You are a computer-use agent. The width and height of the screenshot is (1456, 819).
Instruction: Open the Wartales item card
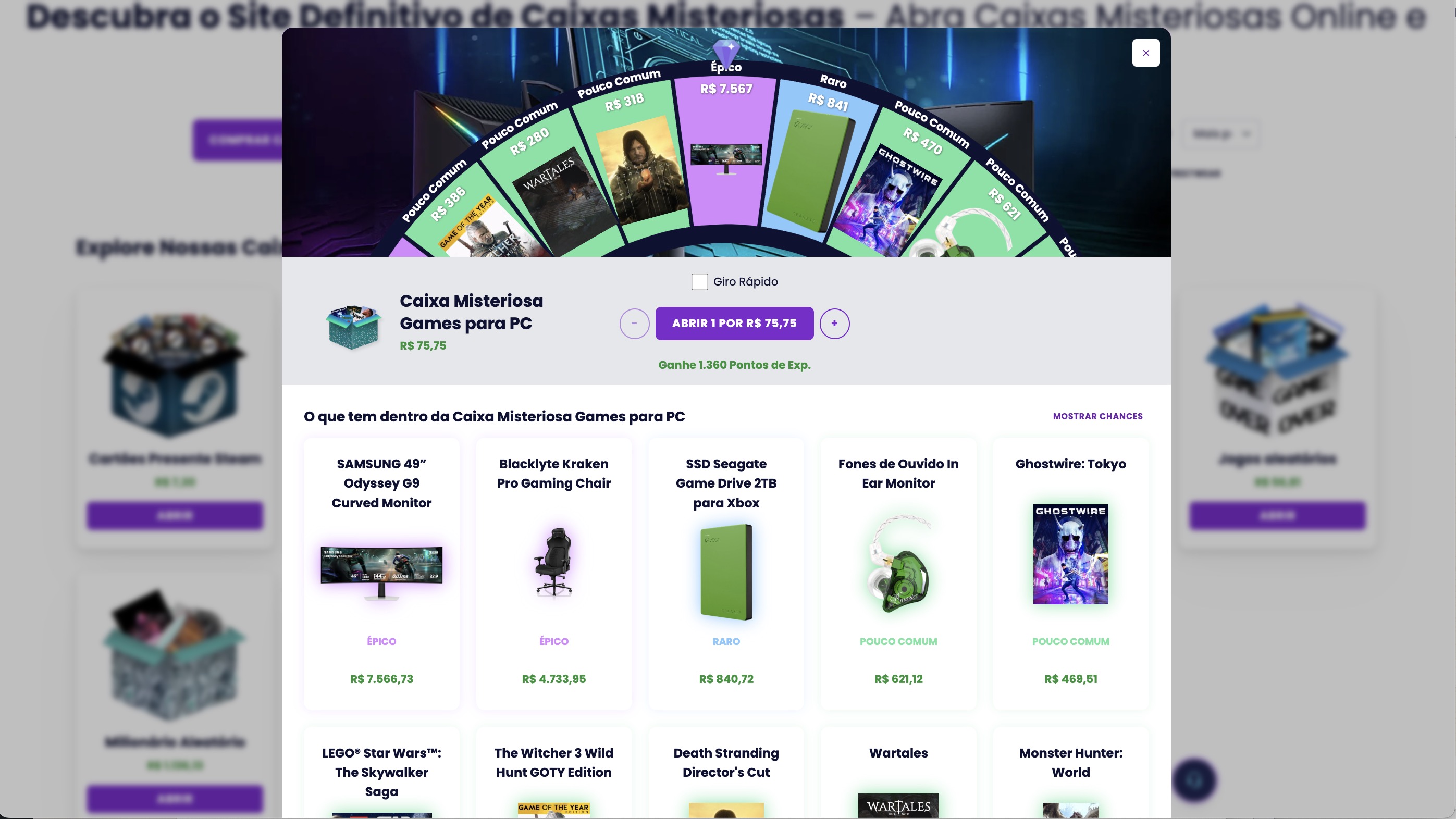click(x=898, y=773)
